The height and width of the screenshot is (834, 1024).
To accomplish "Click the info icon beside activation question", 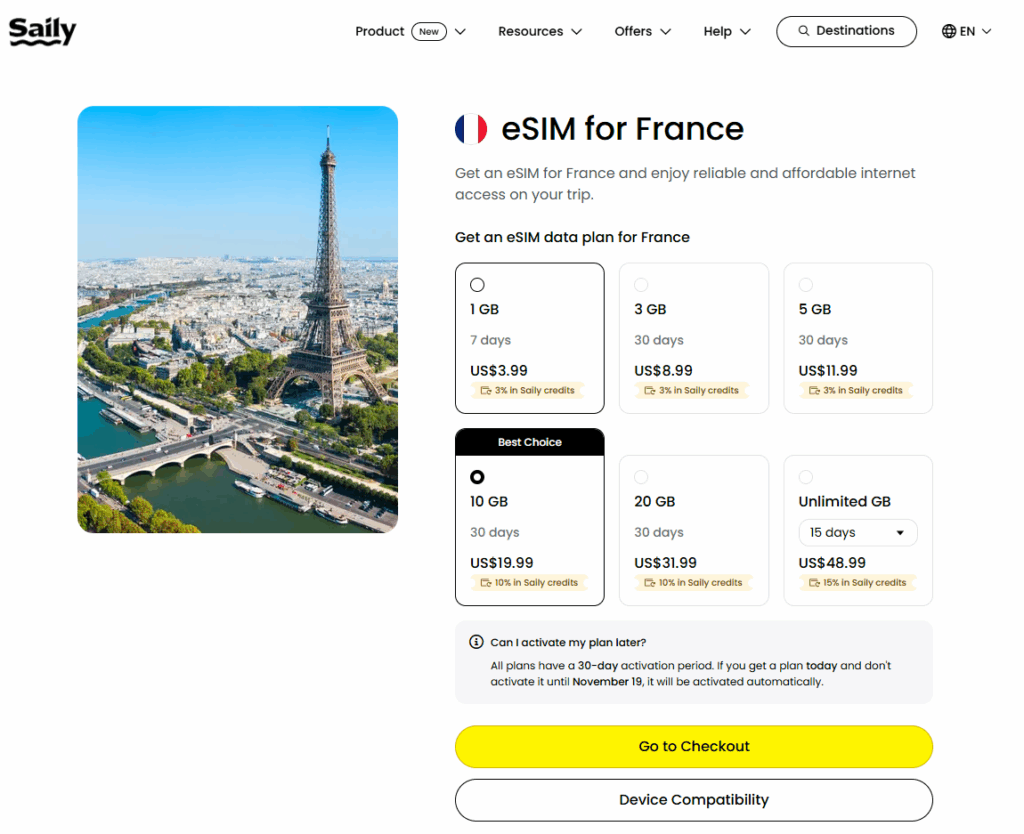I will tap(476, 642).
